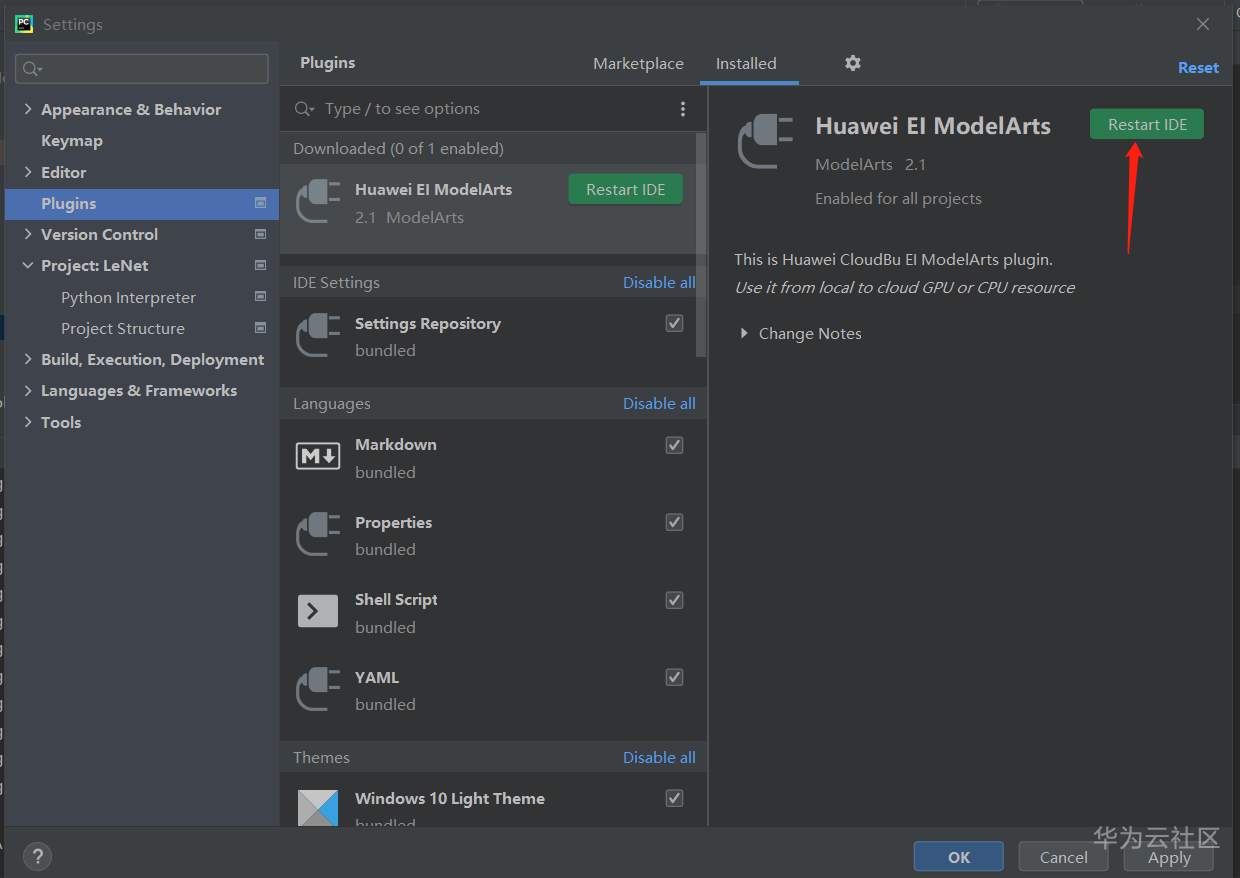Click the large ModelArts plug icon in details

765,141
